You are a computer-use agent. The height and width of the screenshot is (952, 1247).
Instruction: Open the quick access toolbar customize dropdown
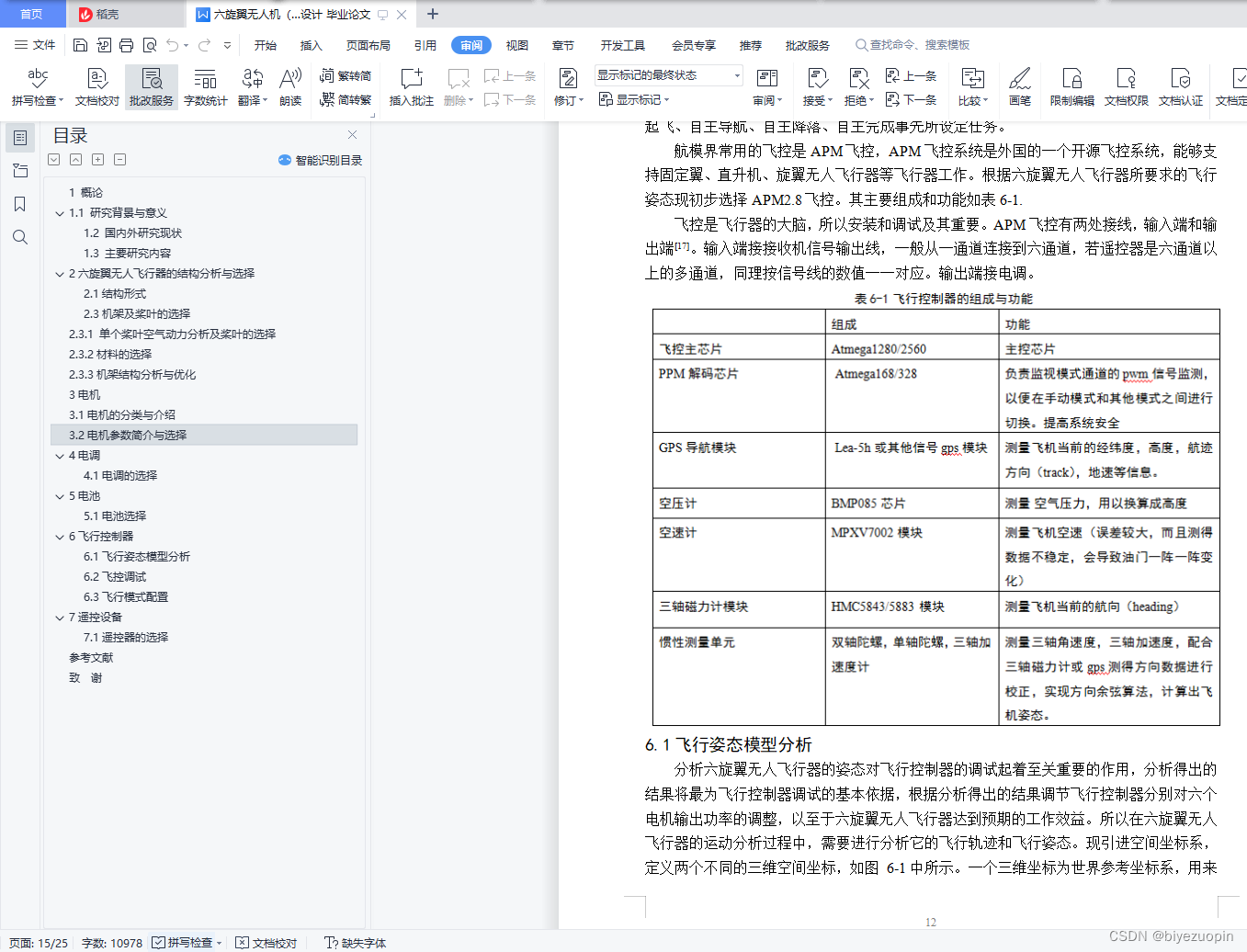tap(228, 45)
